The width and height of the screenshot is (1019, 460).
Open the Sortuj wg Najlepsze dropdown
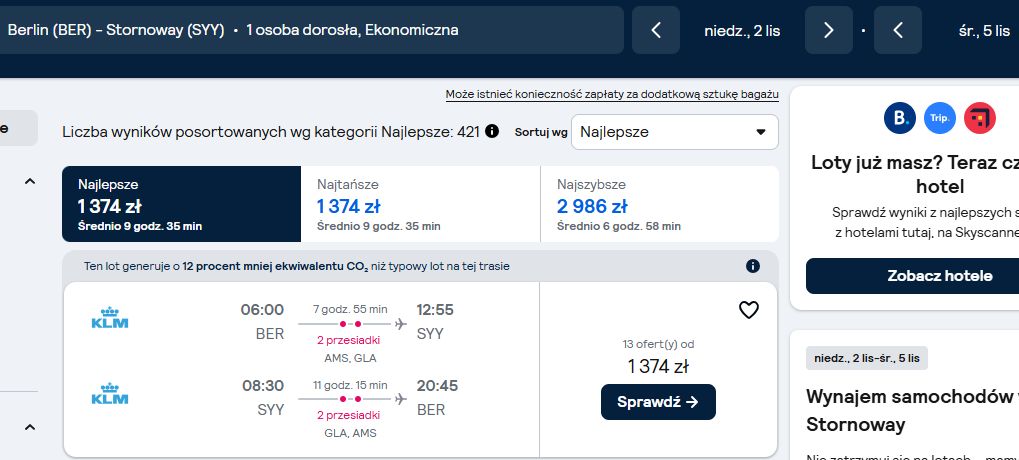pyautogui.click(x=675, y=132)
